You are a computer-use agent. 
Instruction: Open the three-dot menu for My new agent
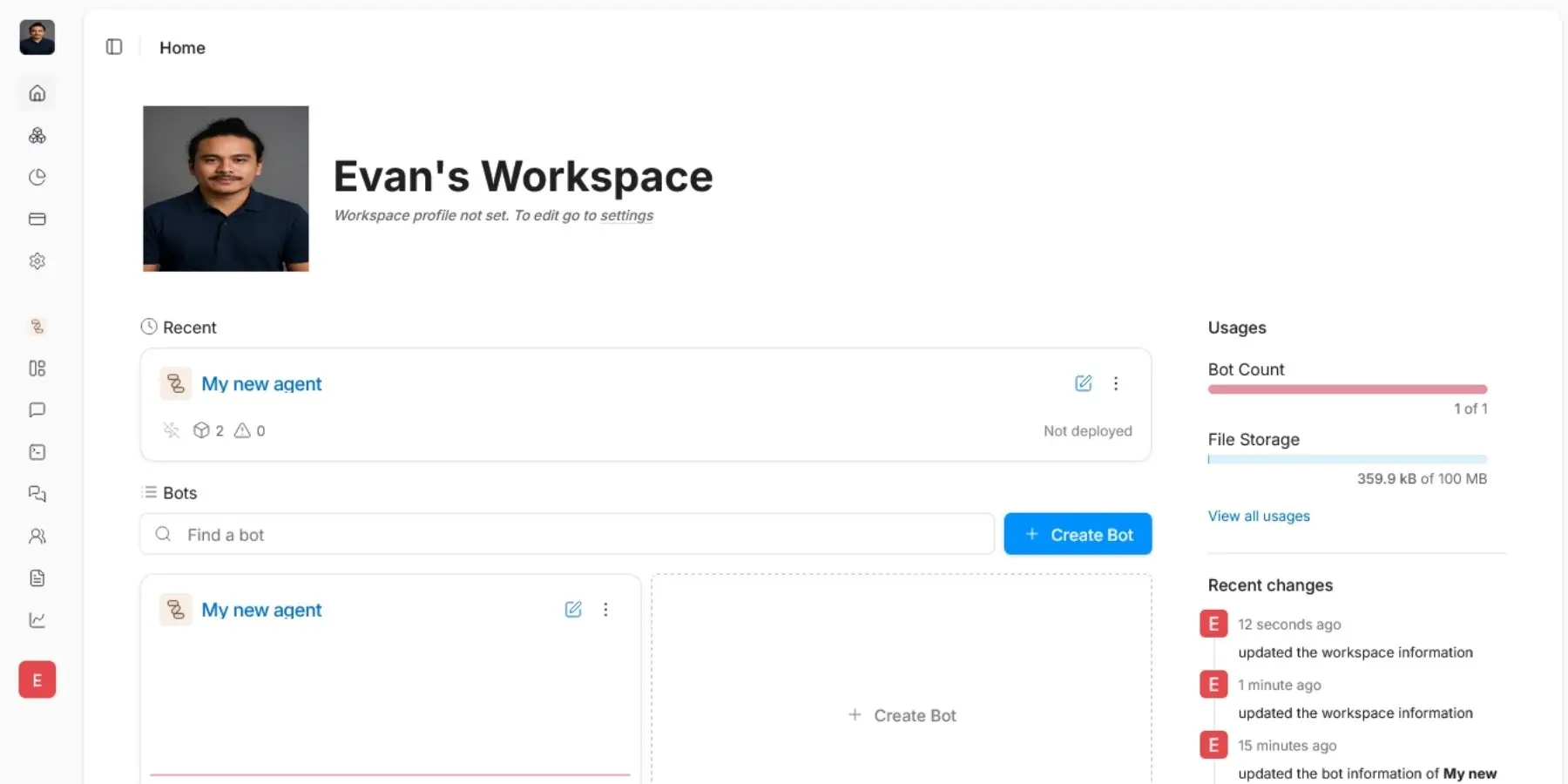click(1116, 383)
